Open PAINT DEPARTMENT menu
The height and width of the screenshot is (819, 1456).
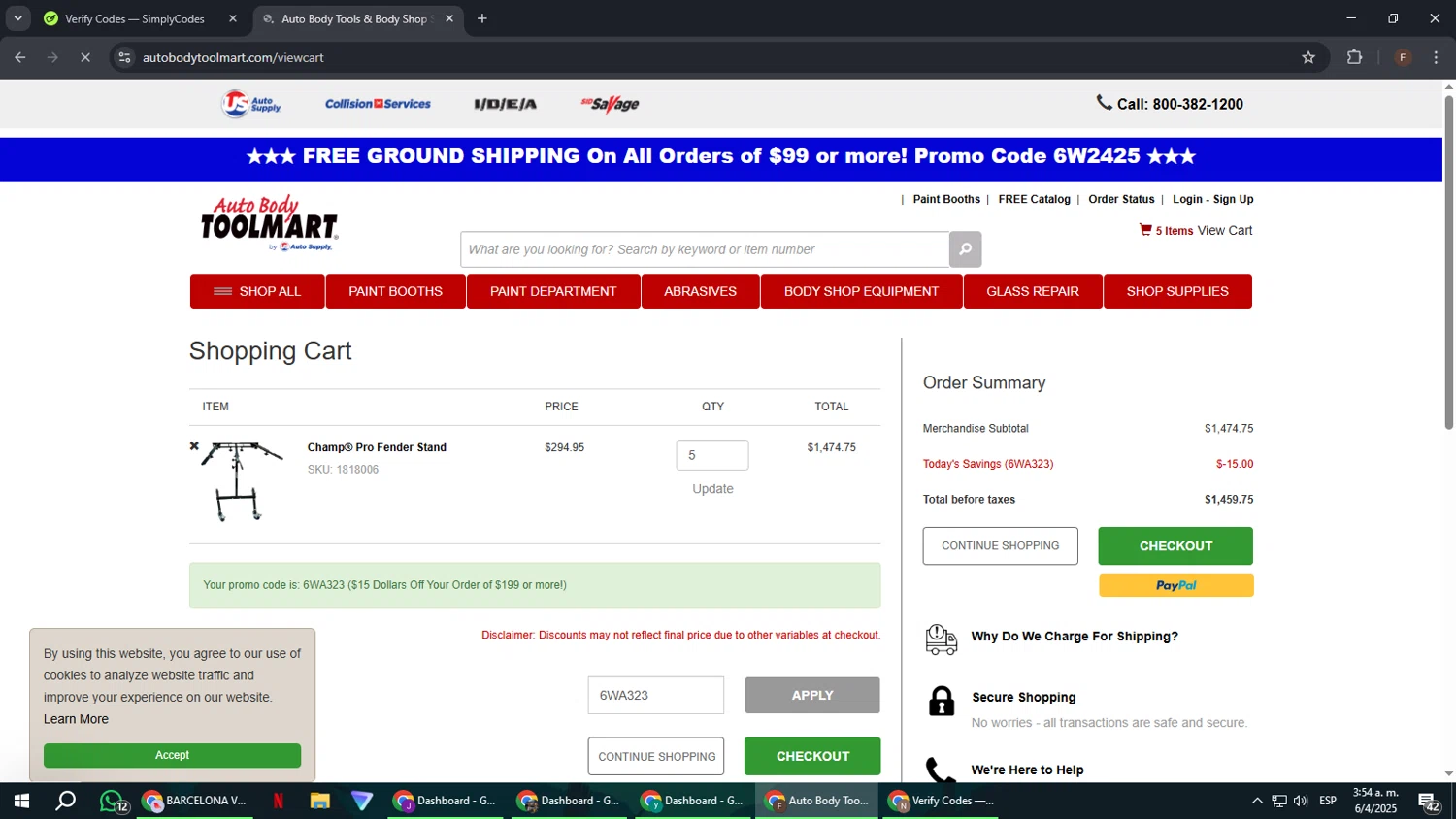coord(553,291)
